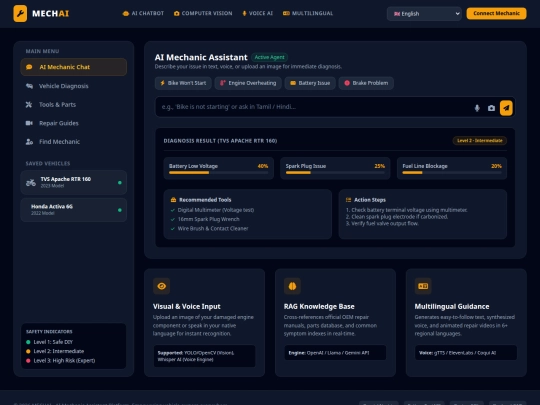
Task: Click the Vehicle Diagnosis sidebar icon
Action: coord(29,86)
